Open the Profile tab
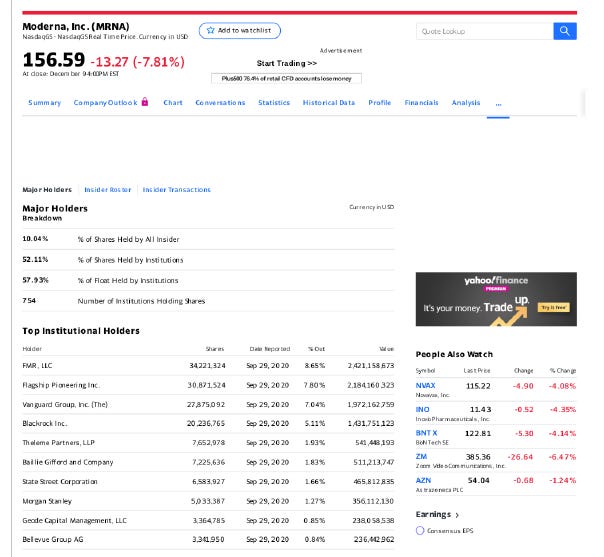The width and height of the screenshot is (604, 557). [380, 102]
